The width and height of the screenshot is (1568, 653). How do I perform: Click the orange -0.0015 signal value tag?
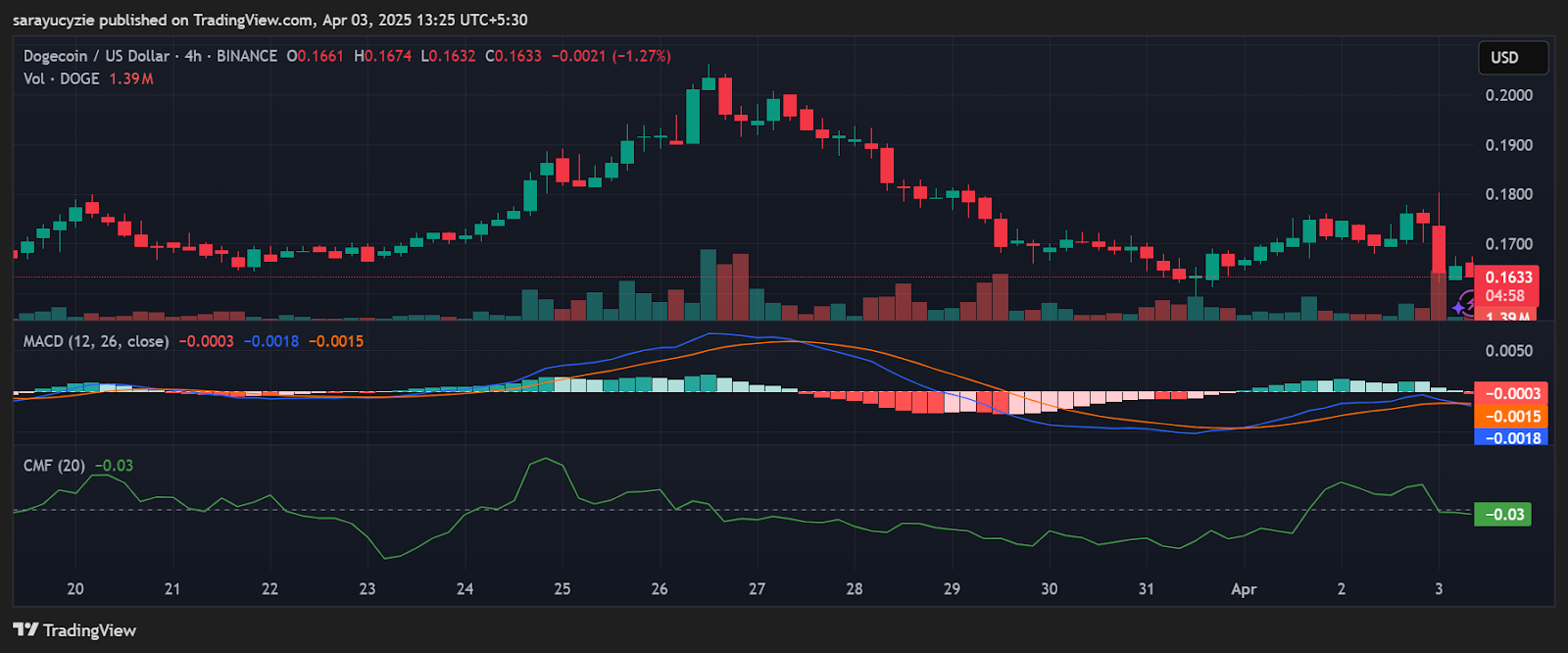(1511, 417)
